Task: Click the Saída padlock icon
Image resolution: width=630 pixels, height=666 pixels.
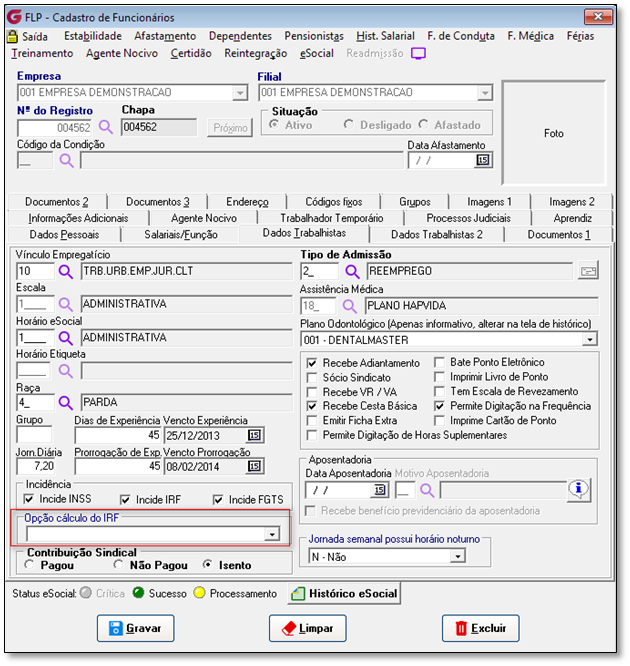Action: point(13,37)
